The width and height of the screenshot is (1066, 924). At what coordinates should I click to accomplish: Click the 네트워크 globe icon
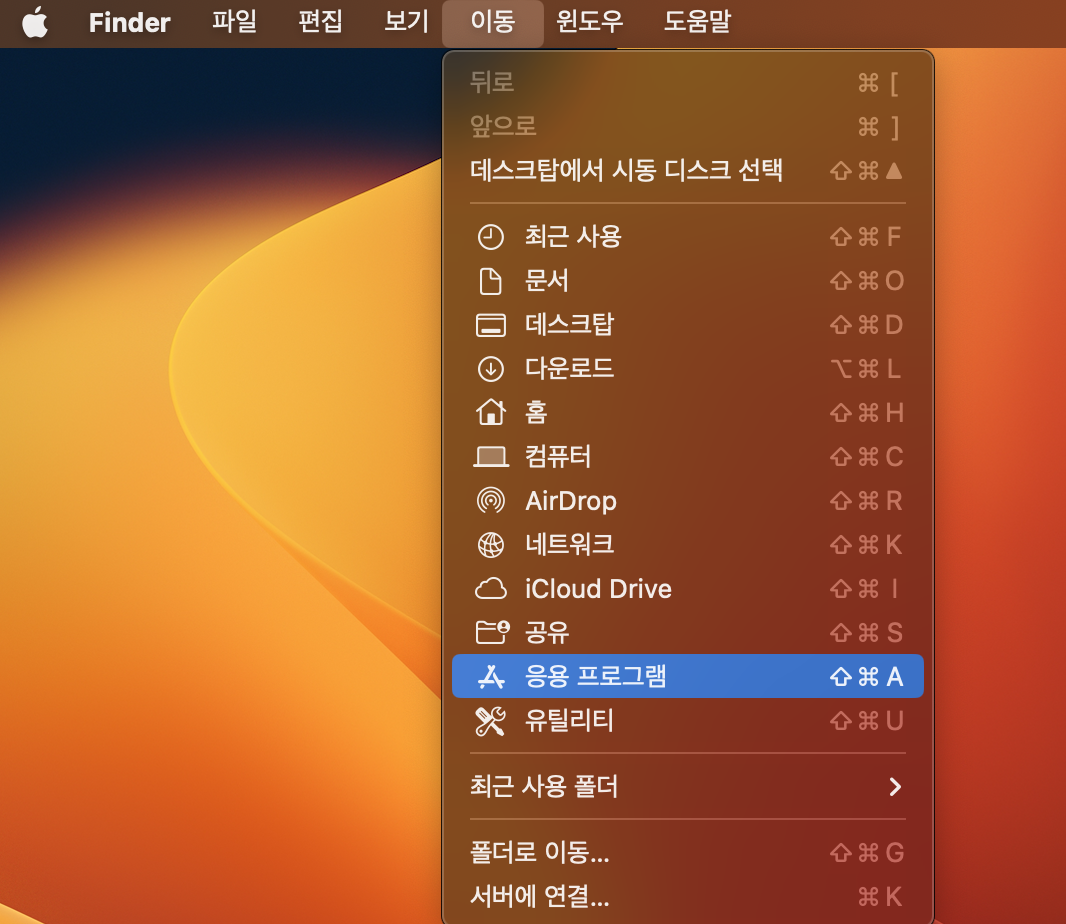491,545
